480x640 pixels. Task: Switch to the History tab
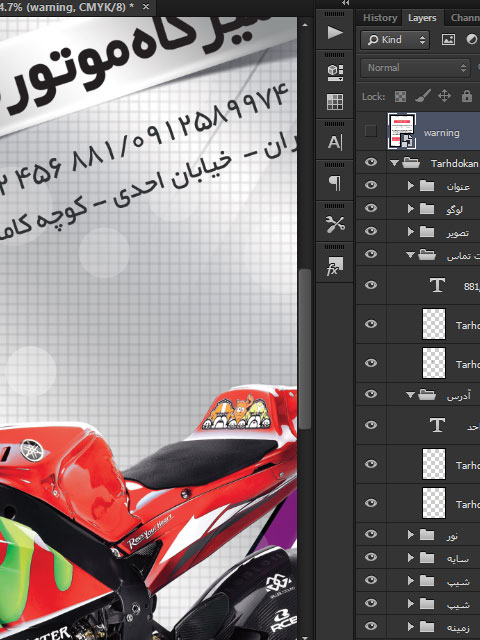[x=380, y=18]
